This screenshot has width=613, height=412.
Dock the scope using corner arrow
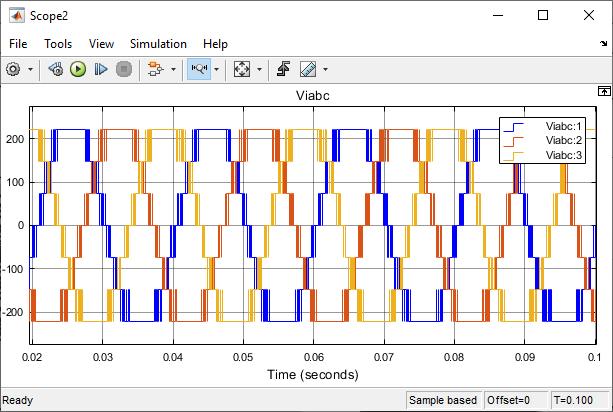(x=604, y=44)
